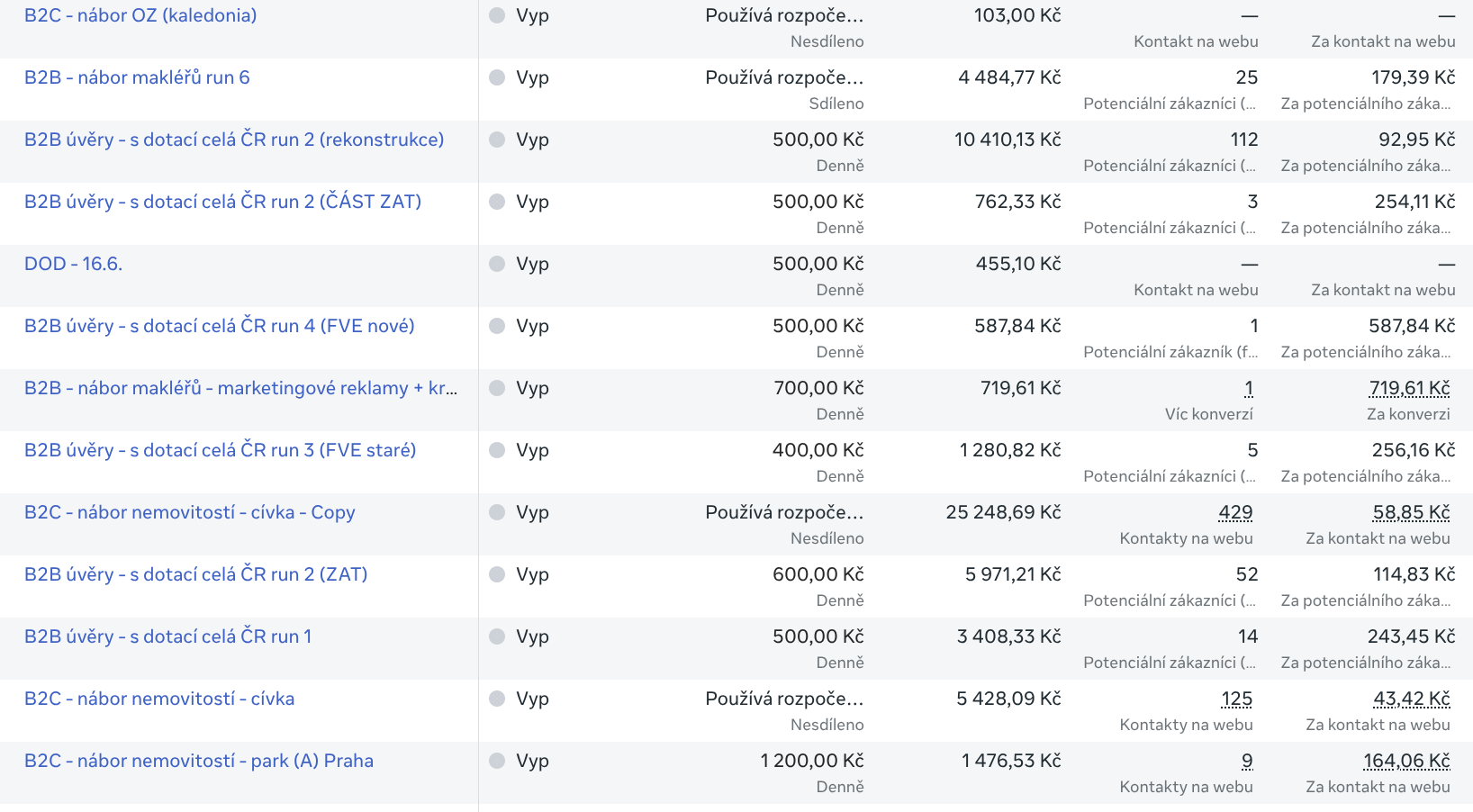
Task: Open B2B nábor makléřů marketingové reklamy campaign
Action: click(240, 388)
